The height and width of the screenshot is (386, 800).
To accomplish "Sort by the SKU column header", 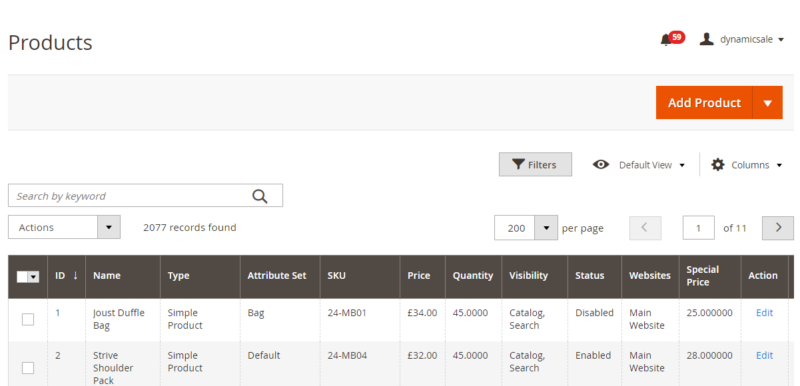I will tap(360, 276).
